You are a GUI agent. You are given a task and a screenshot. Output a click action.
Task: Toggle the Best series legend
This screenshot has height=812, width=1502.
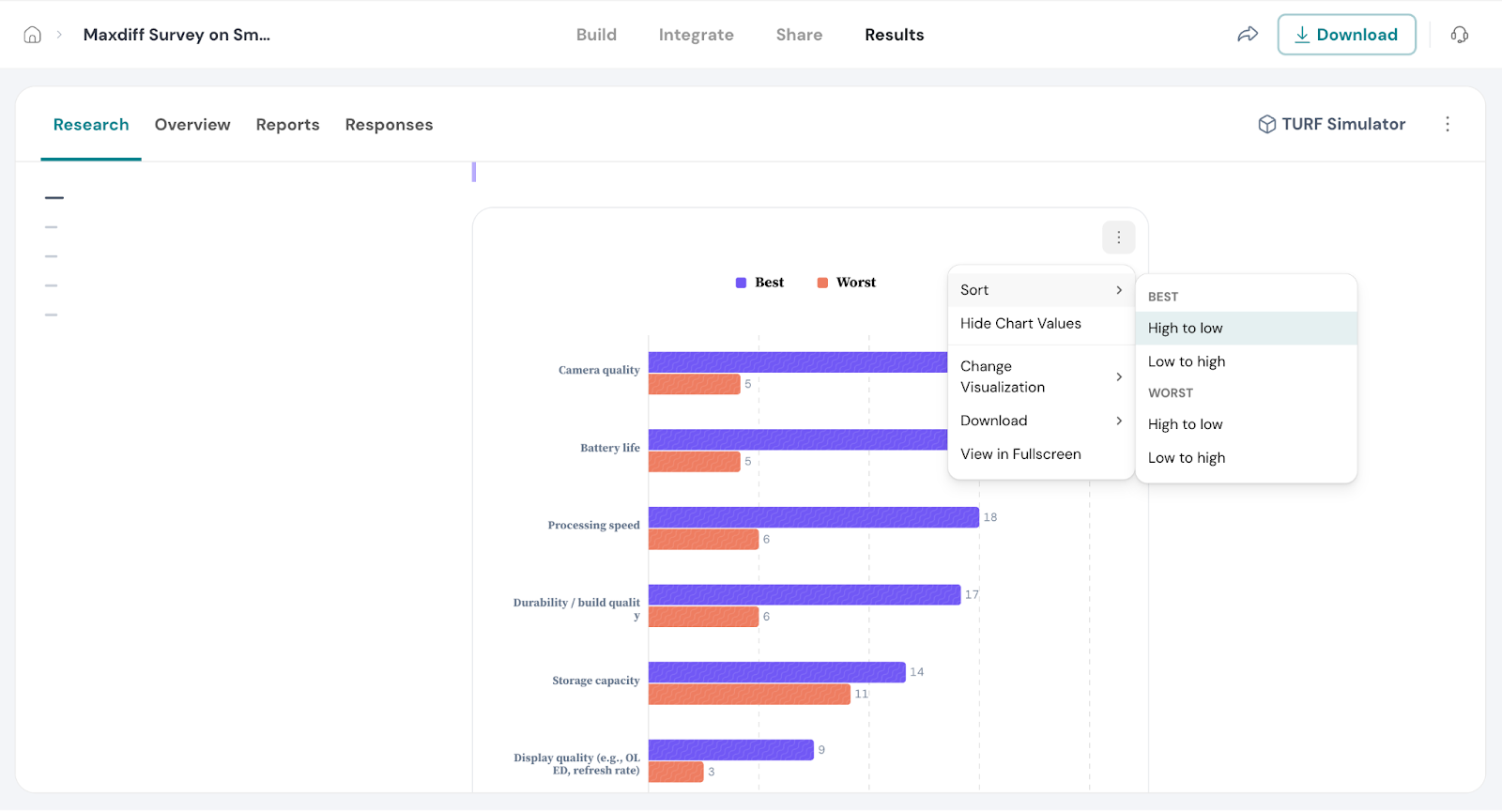tap(759, 283)
